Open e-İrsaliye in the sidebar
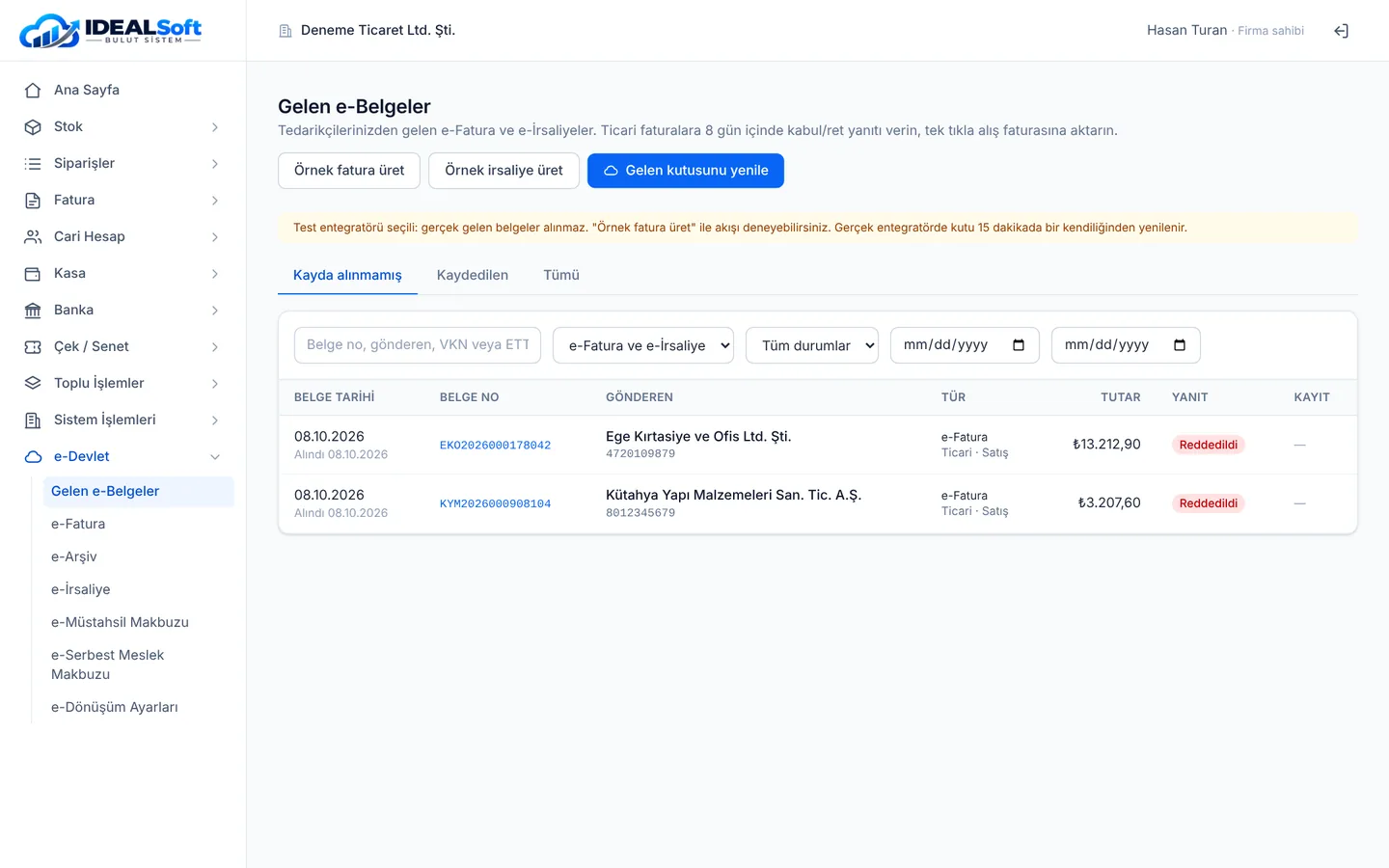Viewport: 1389px width, 868px height. click(x=81, y=589)
